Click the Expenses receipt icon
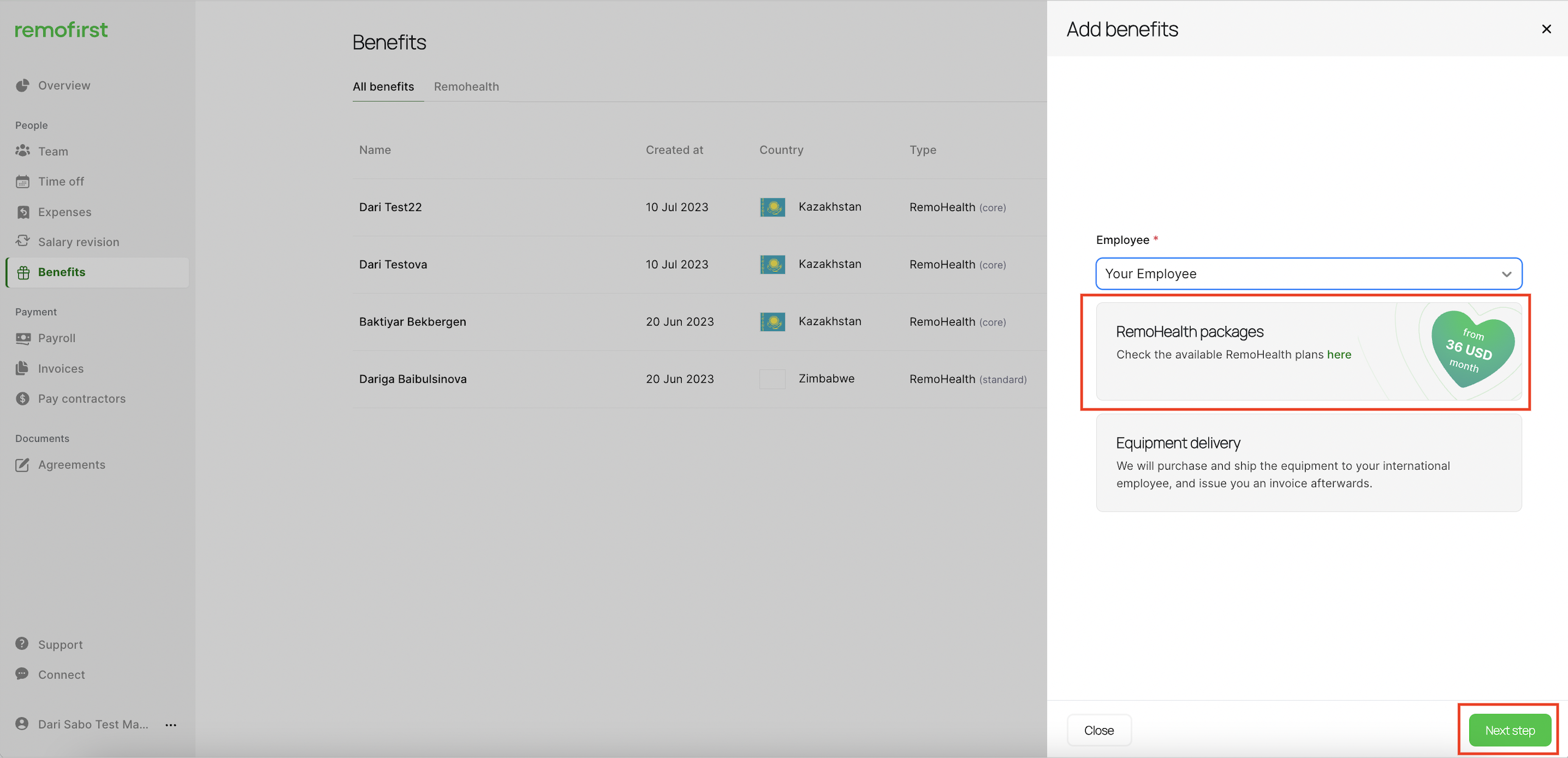The image size is (1568, 758). 23,212
